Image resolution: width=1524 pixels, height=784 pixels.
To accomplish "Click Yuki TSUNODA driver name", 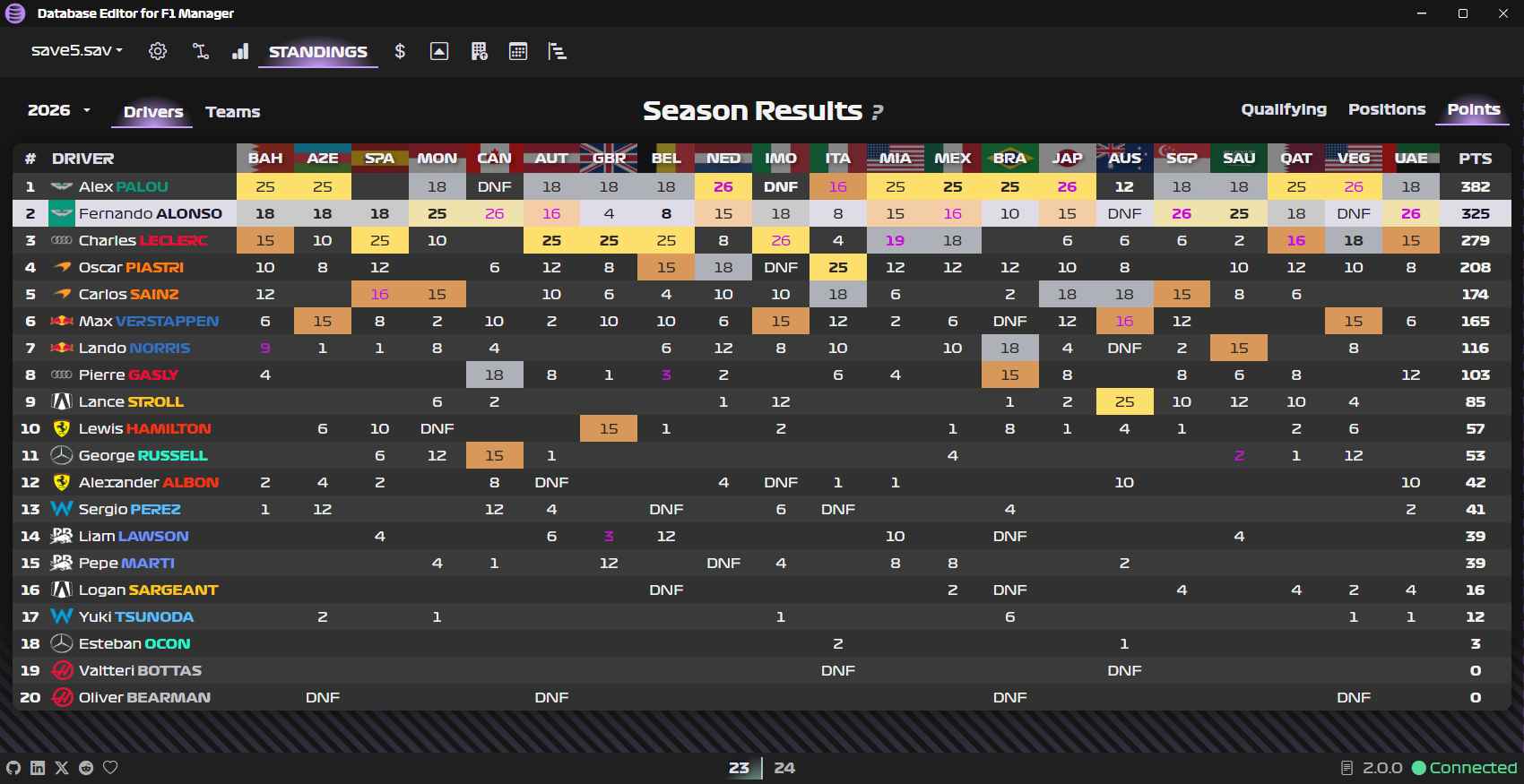I will [136, 616].
